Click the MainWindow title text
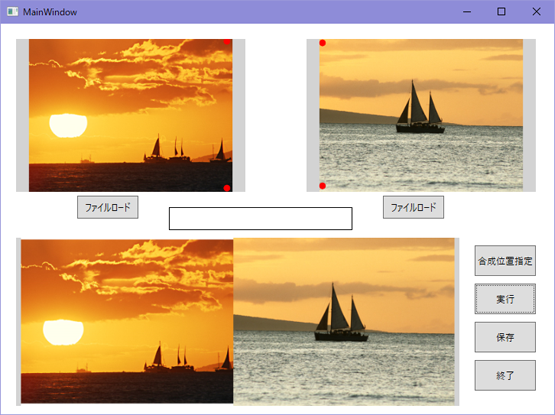Image resolution: width=555 pixels, height=415 pixels. point(50,12)
